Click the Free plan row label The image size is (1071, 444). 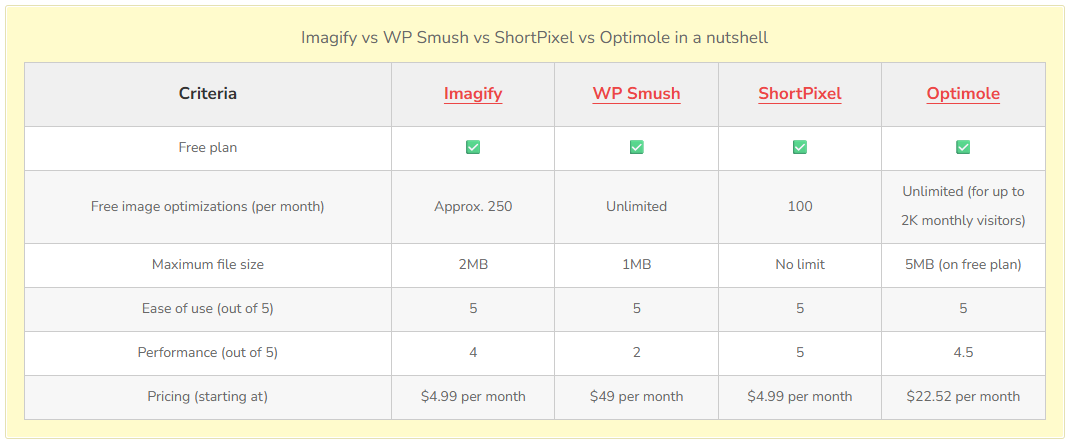tap(208, 147)
